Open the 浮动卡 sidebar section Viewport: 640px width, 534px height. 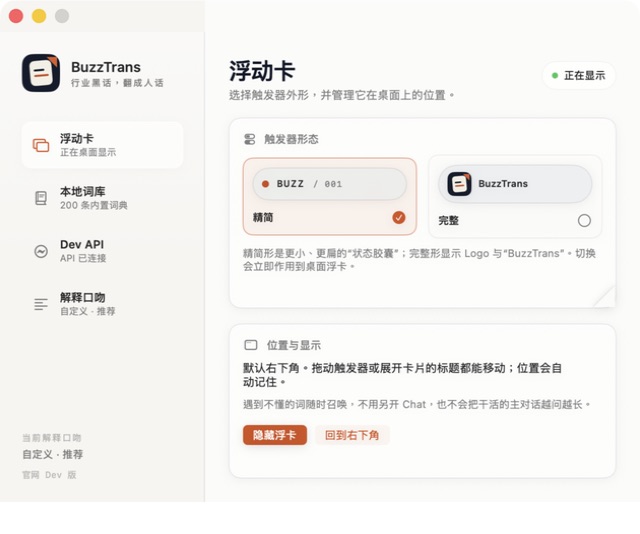click(x=102, y=145)
